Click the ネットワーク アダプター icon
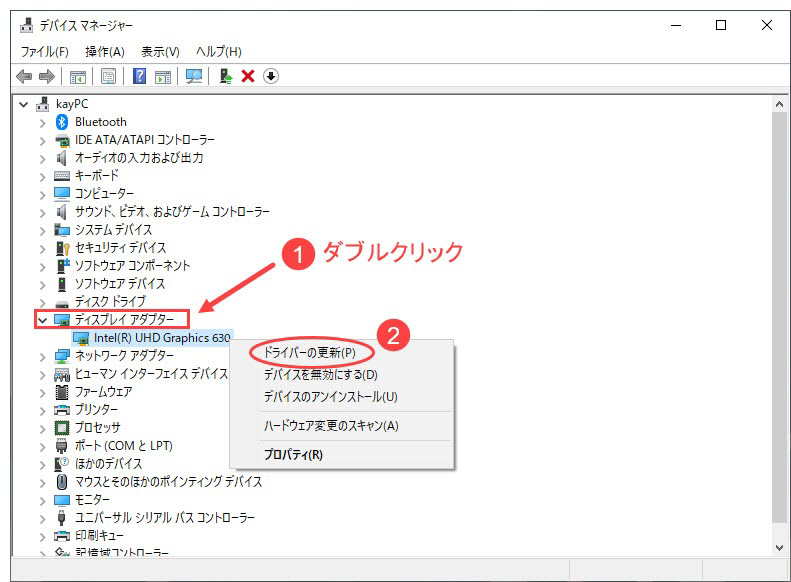Viewport: 791px width, 582px height. click(x=62, y=356)
